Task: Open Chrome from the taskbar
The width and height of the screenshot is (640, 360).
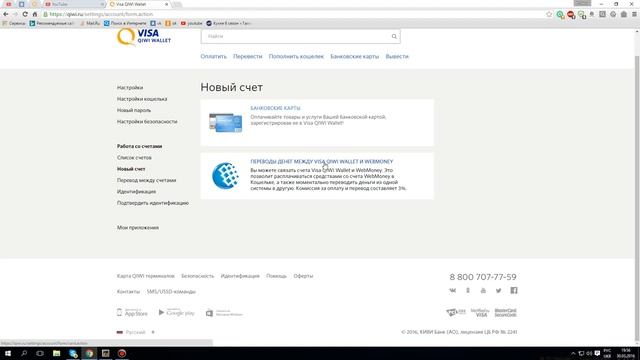Action: tap(89, 353)
